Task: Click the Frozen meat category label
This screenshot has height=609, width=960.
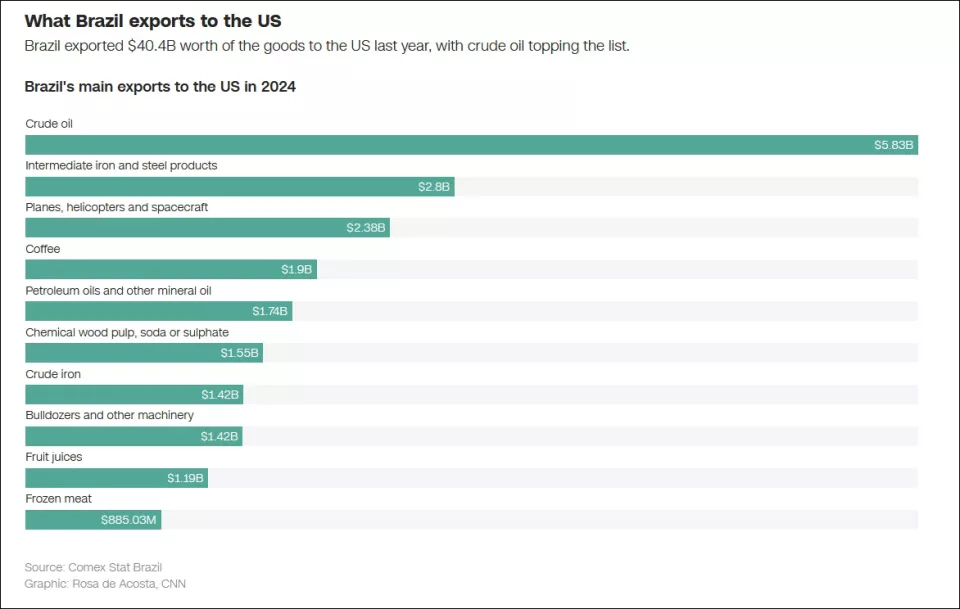Action: [x=58, y=499]
